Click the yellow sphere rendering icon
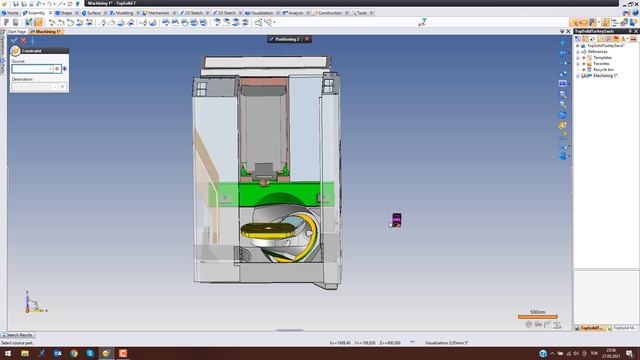The image size is (640, 360). (563, 125)
